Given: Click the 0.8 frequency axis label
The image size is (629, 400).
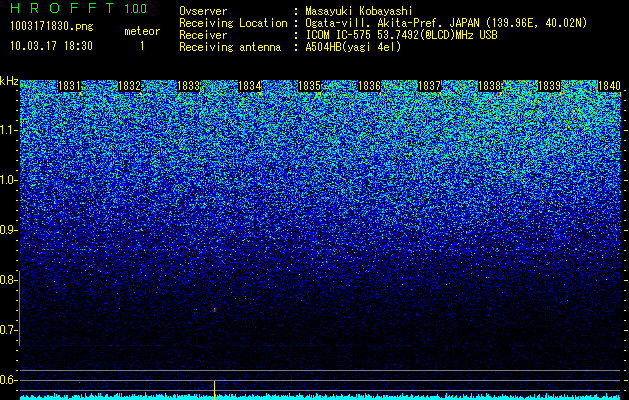Looking at the screenshot, I should click(x=8, y=280).
